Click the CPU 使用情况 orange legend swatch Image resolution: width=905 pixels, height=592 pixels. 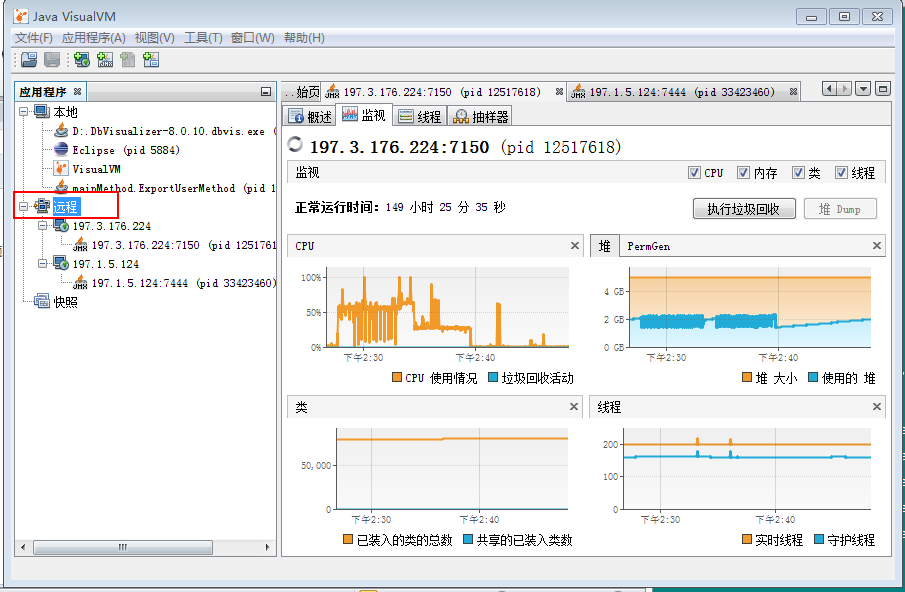[397, 377]
